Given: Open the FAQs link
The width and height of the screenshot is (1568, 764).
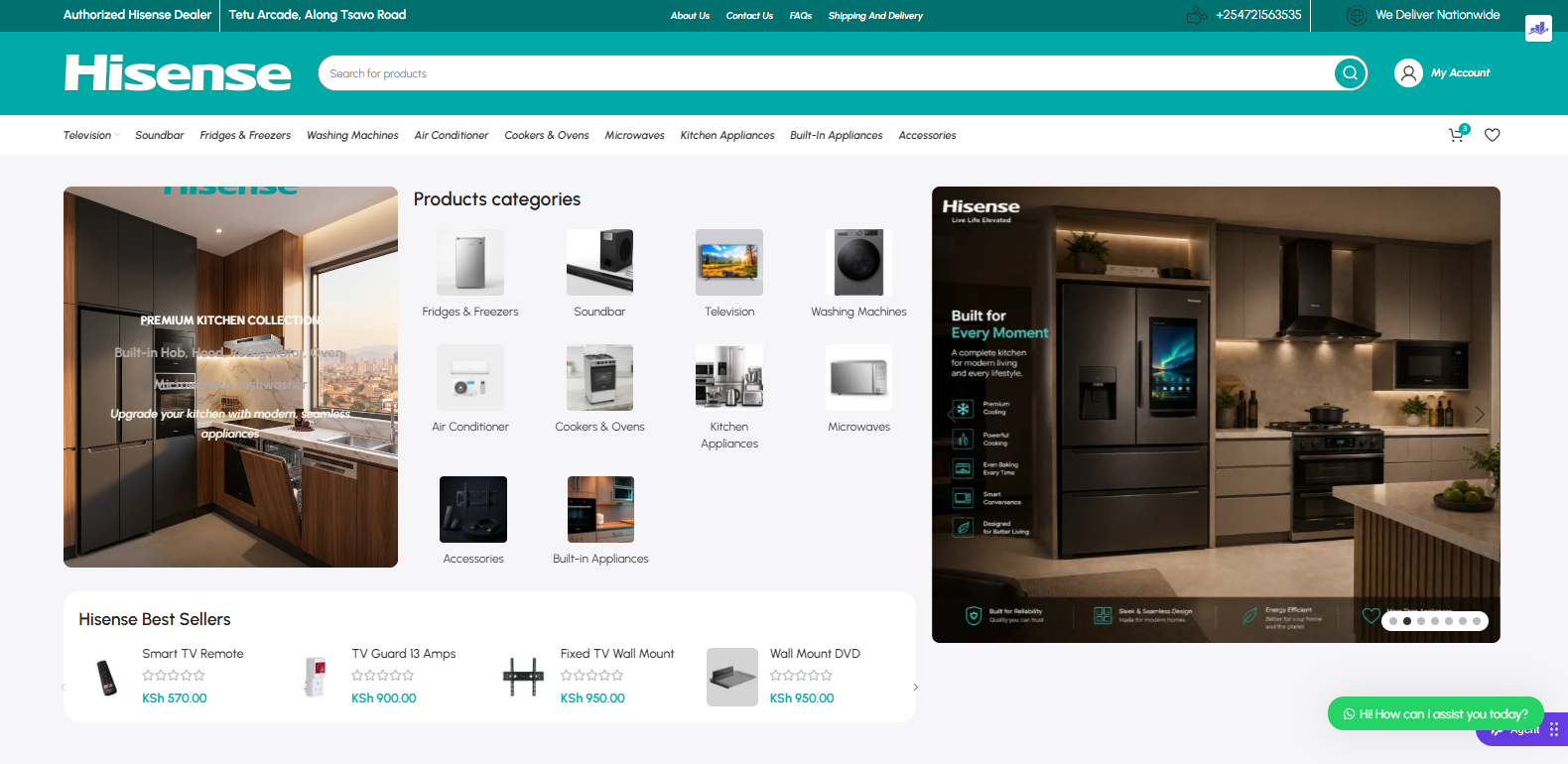Looking at the screenshot, I should [x=801, y=16].
